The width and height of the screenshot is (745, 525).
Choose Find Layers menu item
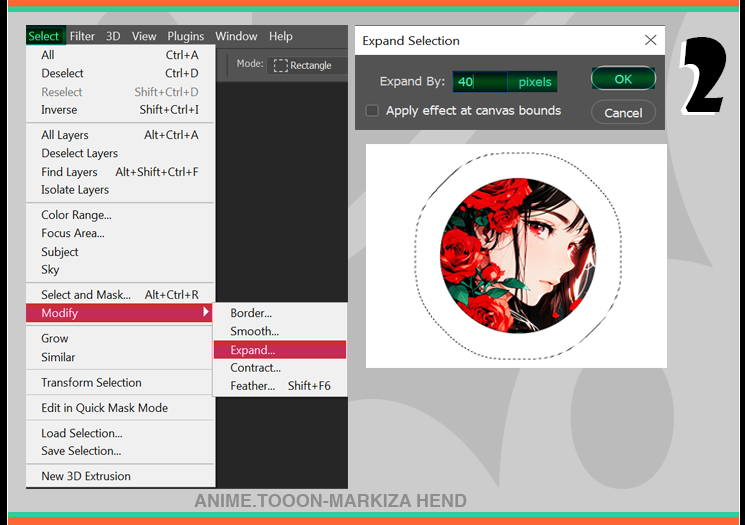click(x=120, y=172)
